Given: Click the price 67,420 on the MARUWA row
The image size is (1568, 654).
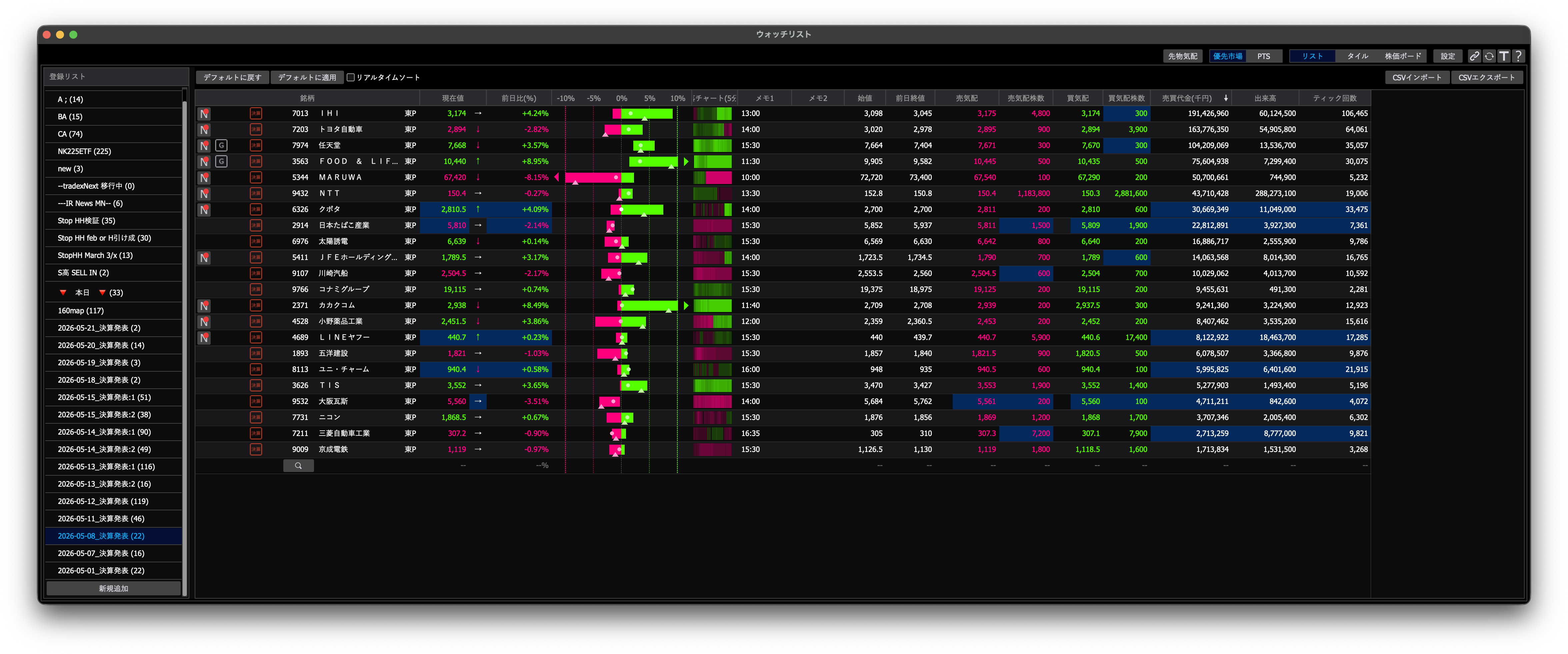Looking at the screenshot, I should click(455, 177).
